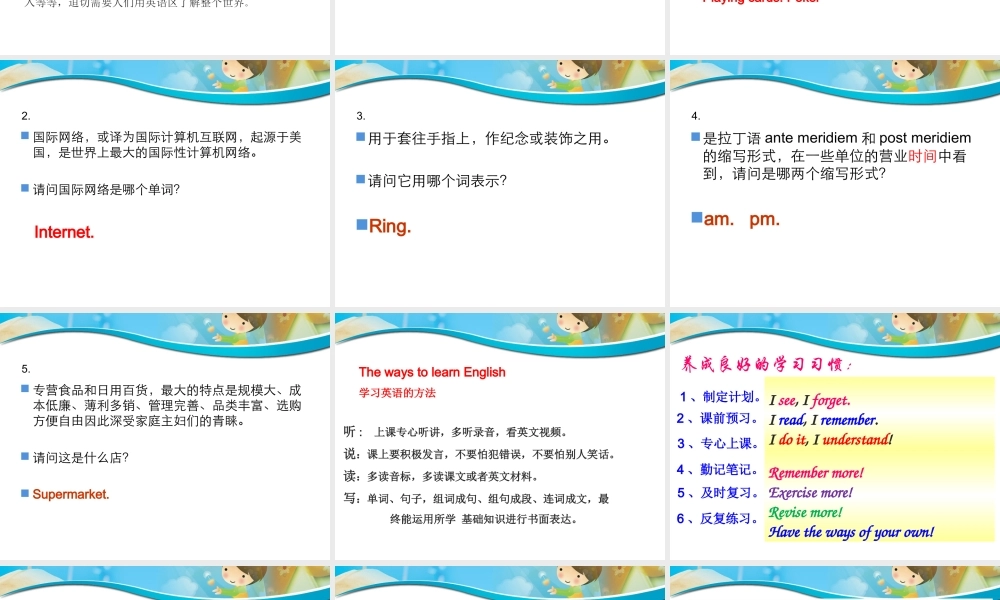Image resolution: width=1000 pixels, height=600 pixels.
Task: Click the answer text 'Ring.'
Action: 390,226
